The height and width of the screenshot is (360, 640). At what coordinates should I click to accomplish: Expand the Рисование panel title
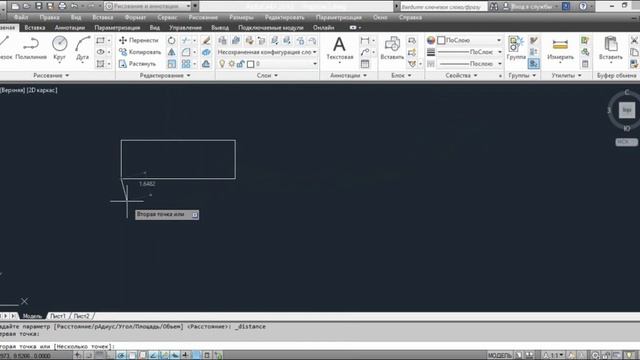(51, 76)
